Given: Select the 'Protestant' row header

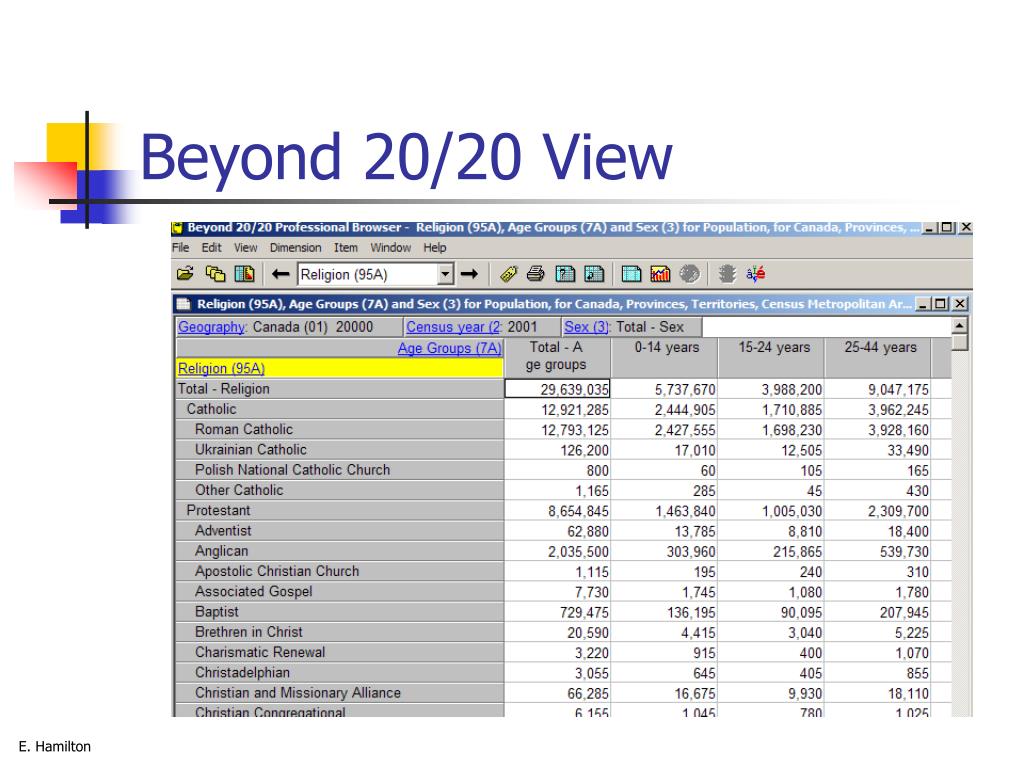Looking at the screenshot, I should tap(340, 510).
